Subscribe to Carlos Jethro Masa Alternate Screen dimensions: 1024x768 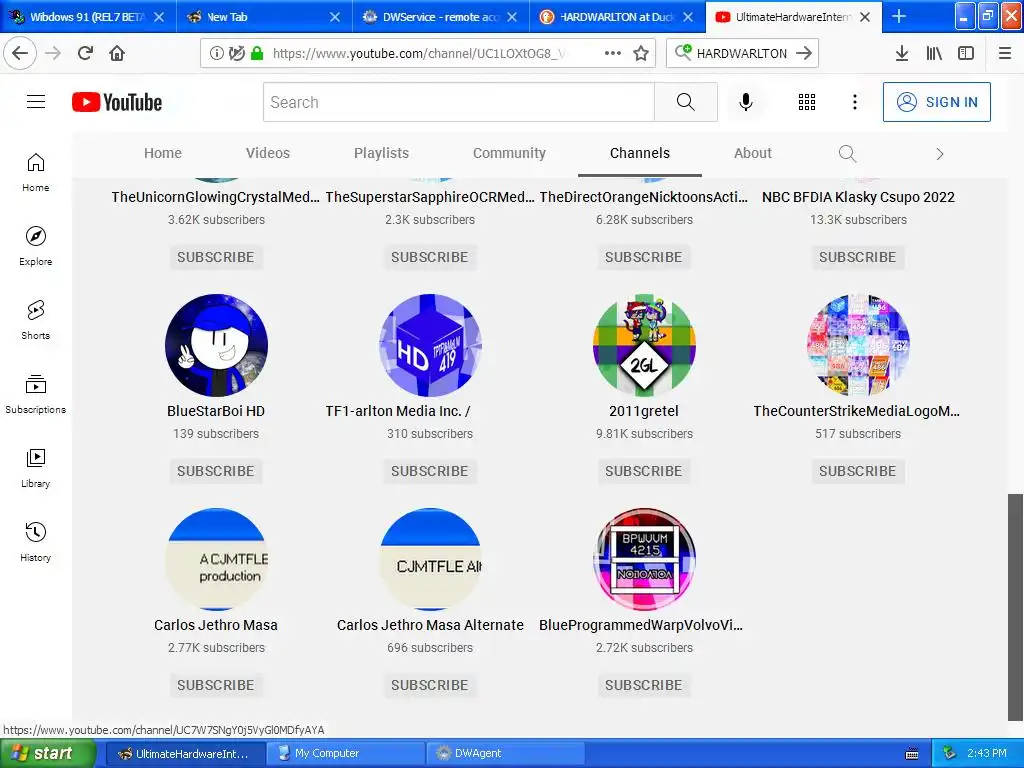point(430,685)
